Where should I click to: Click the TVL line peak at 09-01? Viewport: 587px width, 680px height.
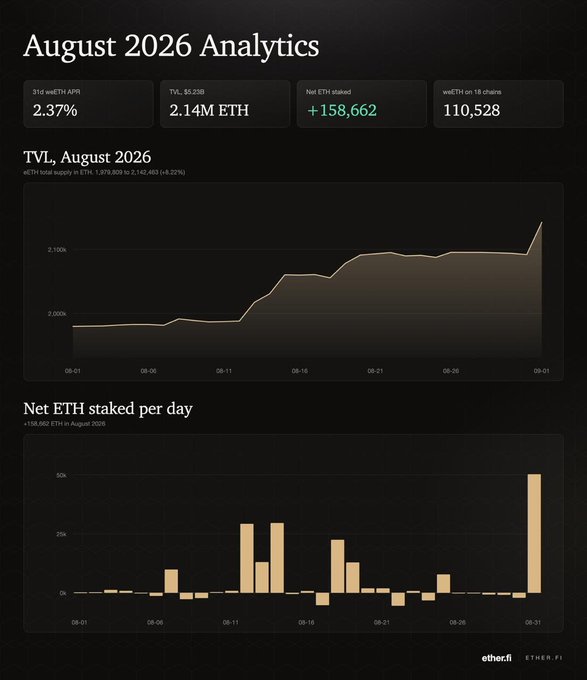[x=541, y=222]
